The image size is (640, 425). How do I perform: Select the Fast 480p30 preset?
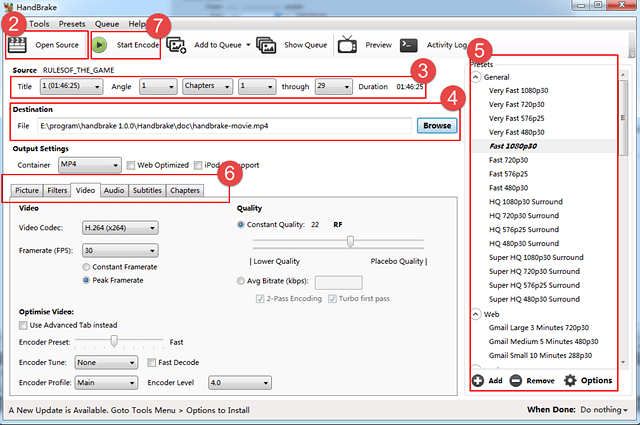508,187
